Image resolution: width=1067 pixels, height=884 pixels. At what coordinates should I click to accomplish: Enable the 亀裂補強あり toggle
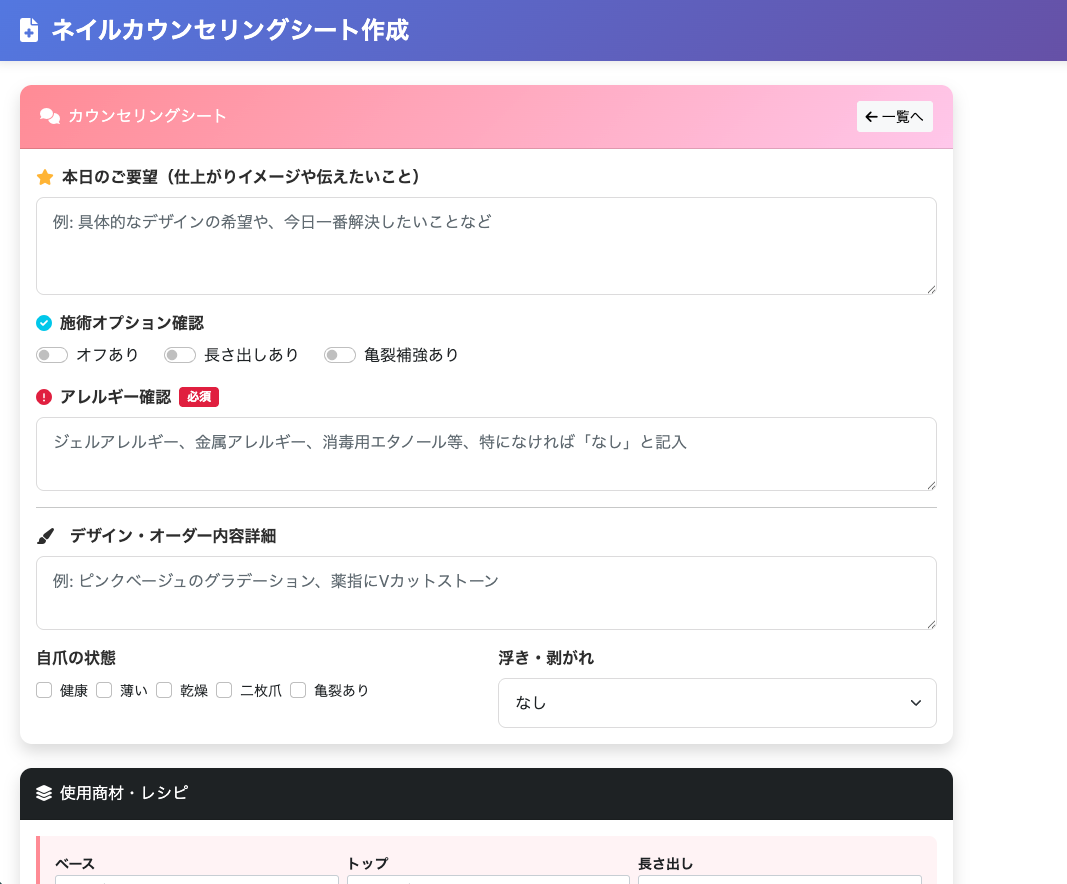[339, 355]
